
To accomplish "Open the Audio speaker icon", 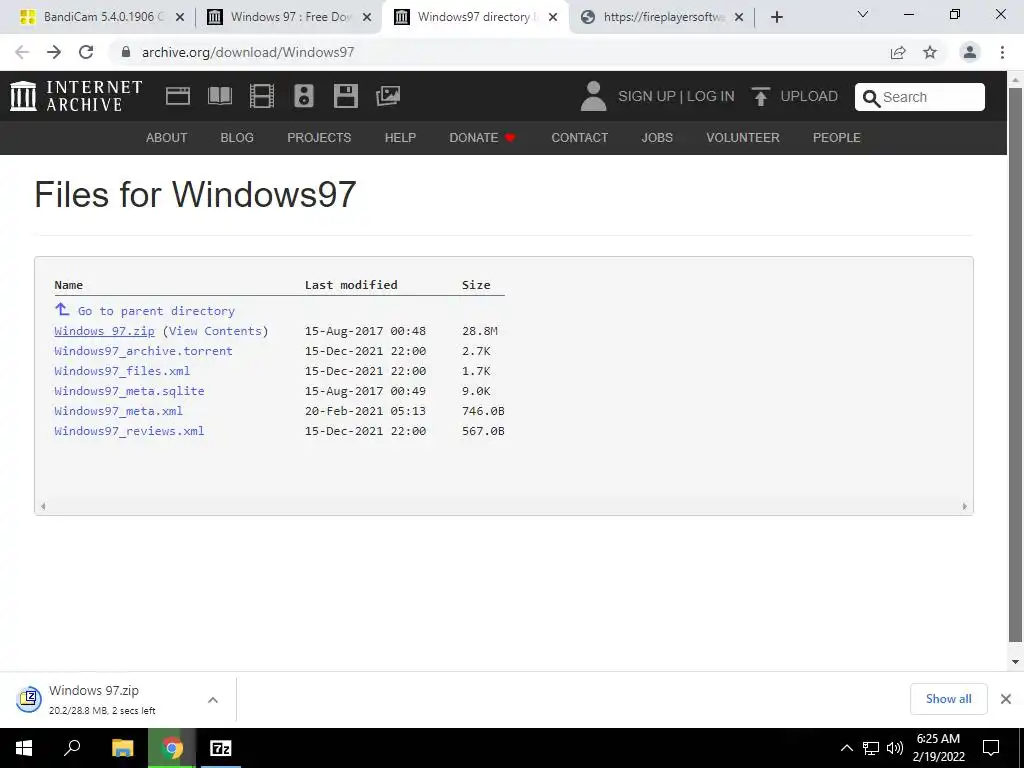I will pyautogui.click(x=304, y=96).
